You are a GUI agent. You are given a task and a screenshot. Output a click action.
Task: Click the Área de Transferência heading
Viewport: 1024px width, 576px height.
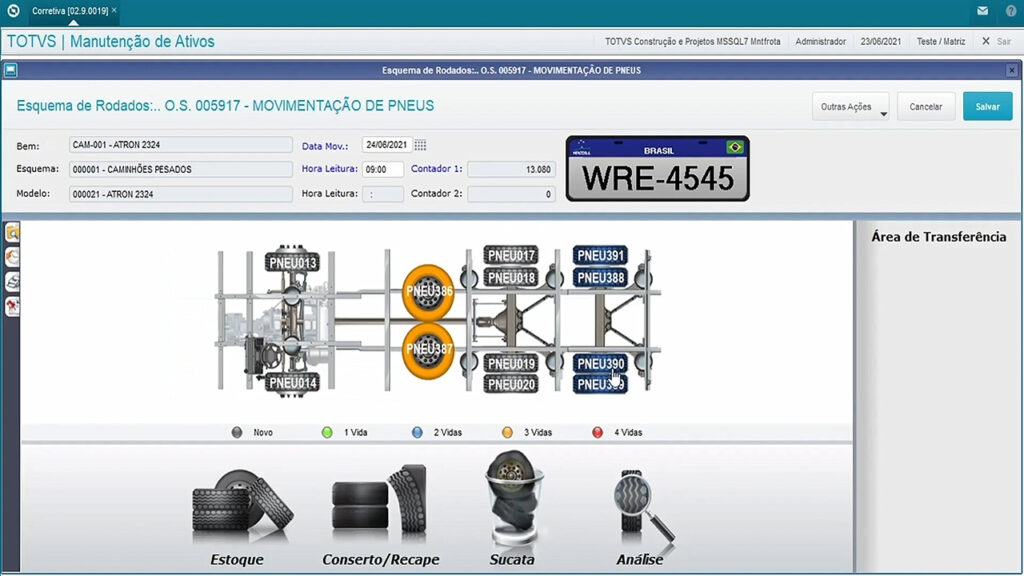(x=938, y=237)
